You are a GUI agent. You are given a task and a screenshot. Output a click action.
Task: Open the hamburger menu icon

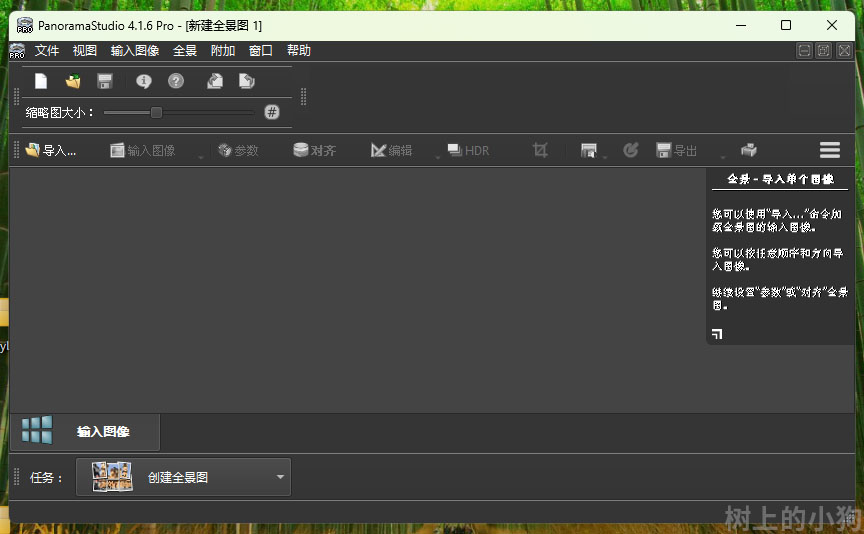tap(829, 150)
